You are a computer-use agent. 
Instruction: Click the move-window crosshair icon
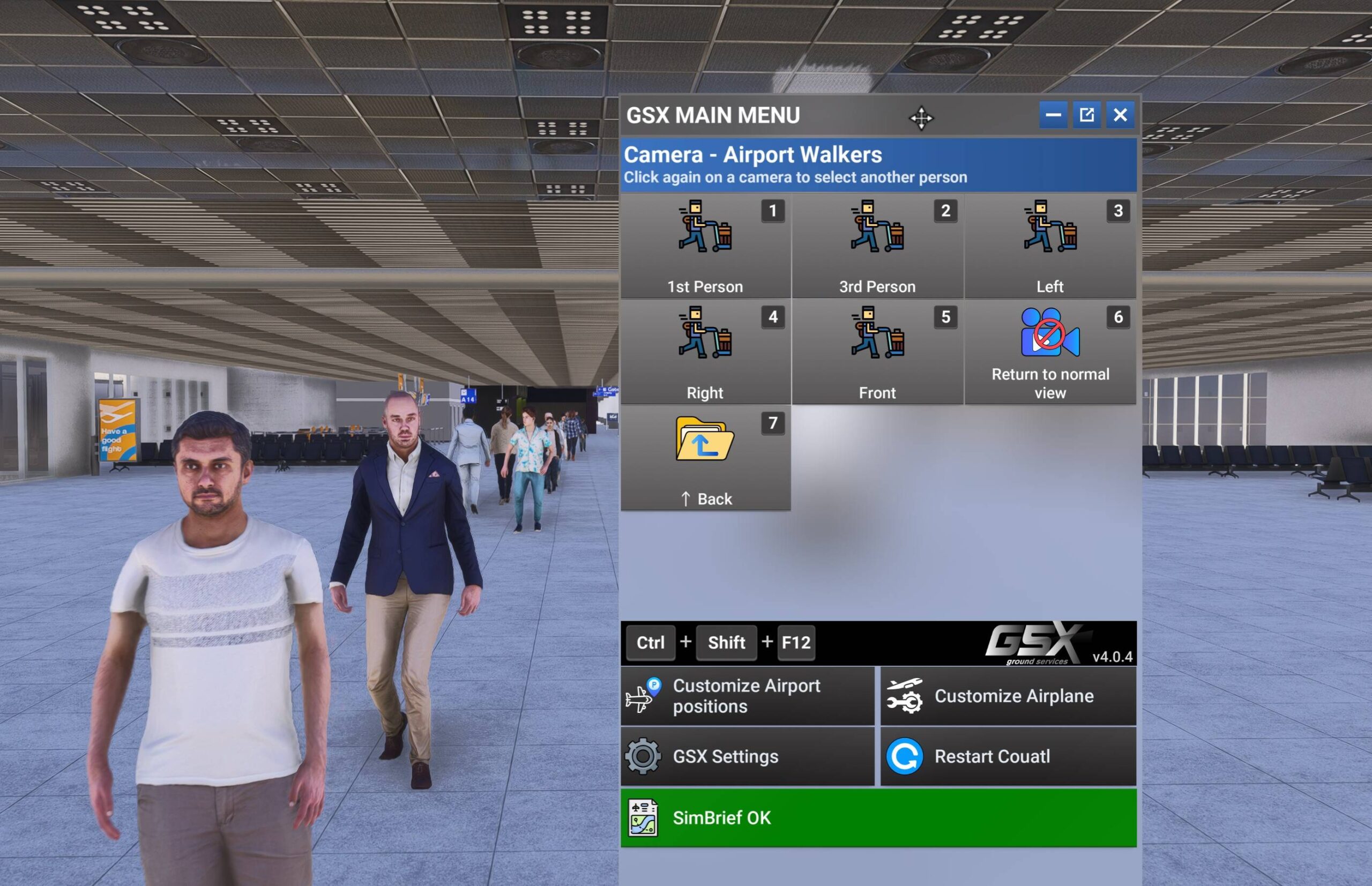pos(921,118)
